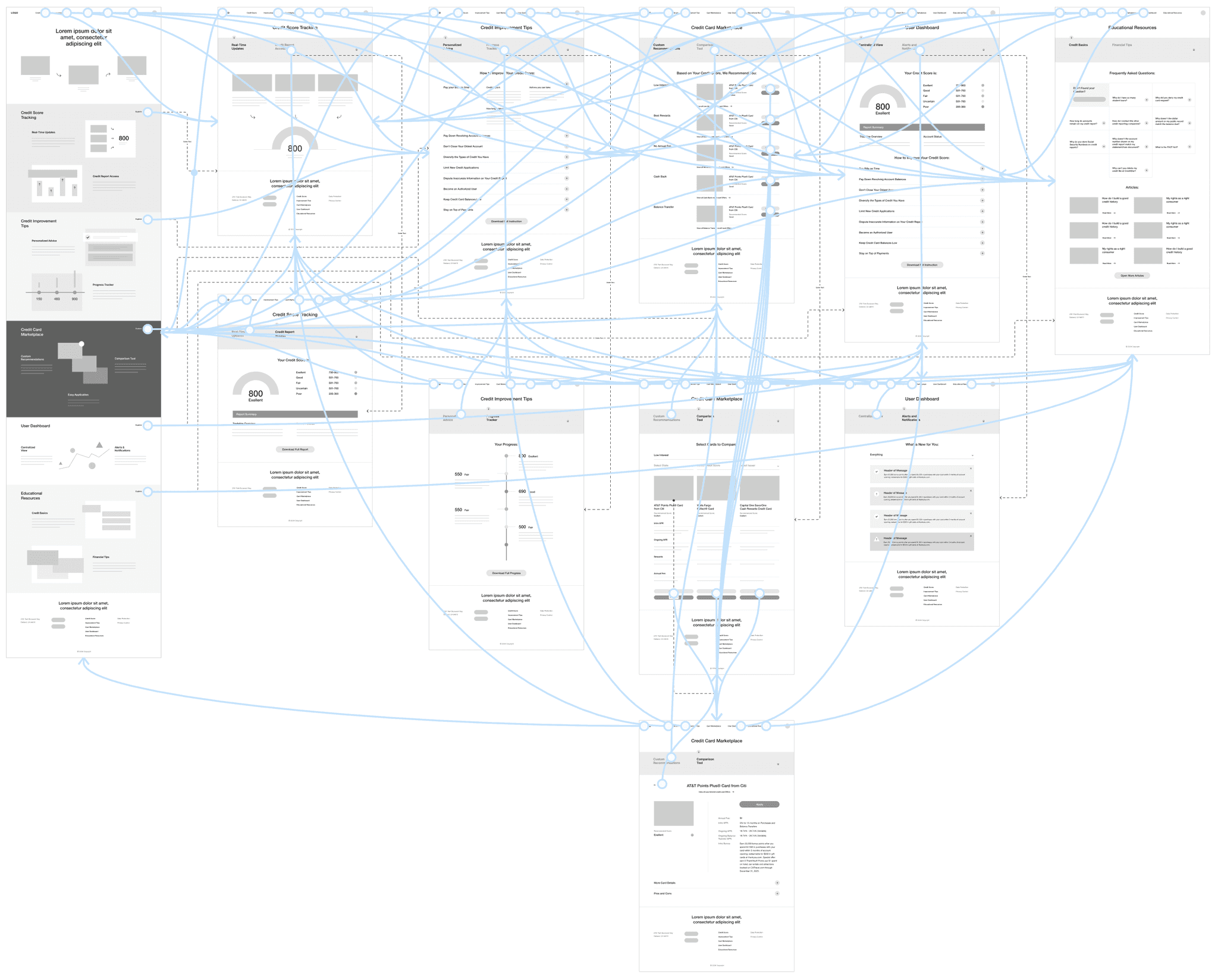The image size is (1218, 980).
Task: Click the 690 node on progress timeline
Action: (506, 492)
